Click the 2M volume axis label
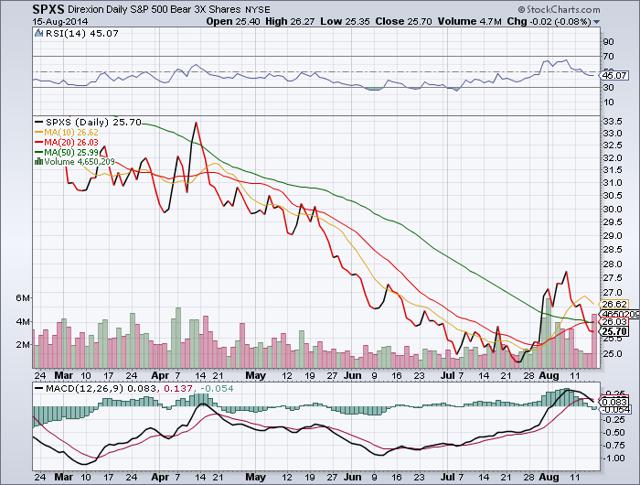 (23, 344)
